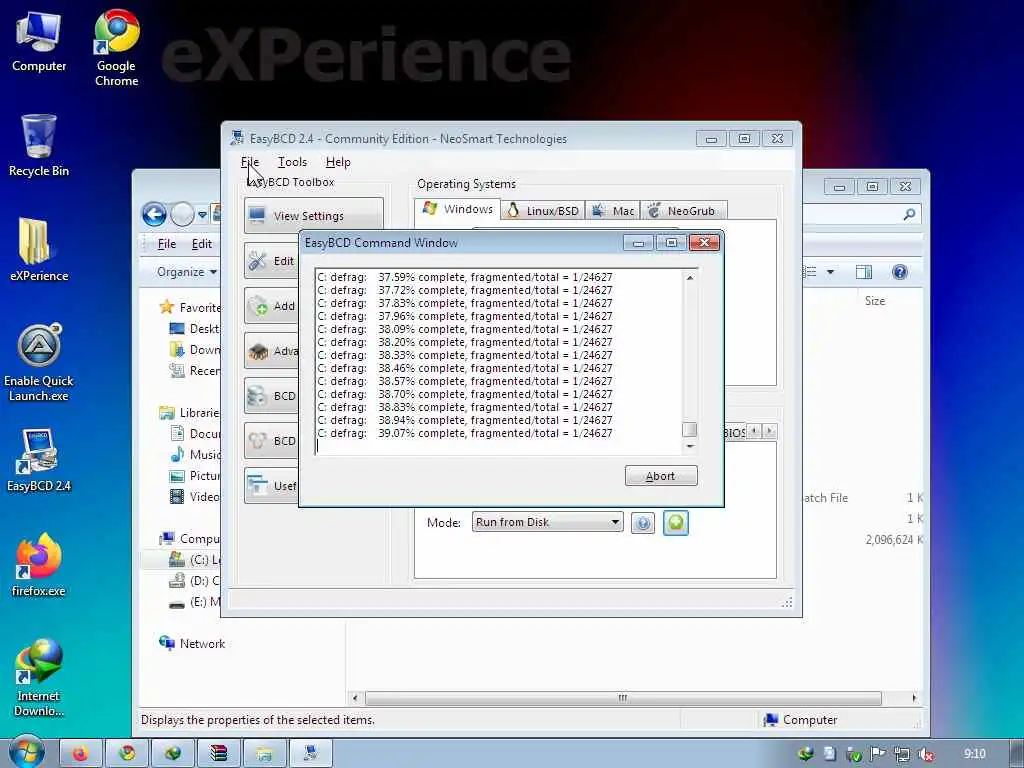Click the command output scroll up arrow
The width and height of the screenshot is (1024, 768).
point(690,278)
